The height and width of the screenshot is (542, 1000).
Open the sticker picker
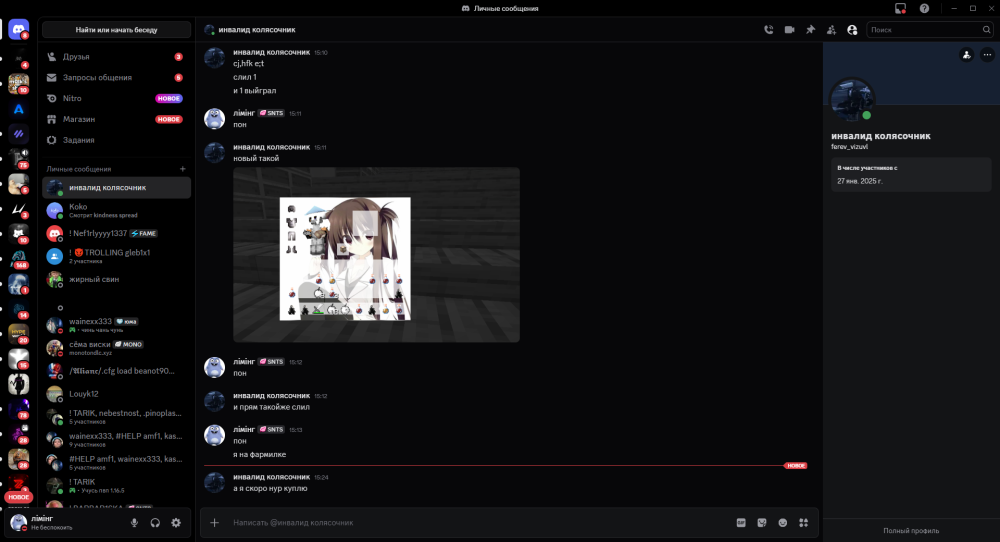coord(761,523)
